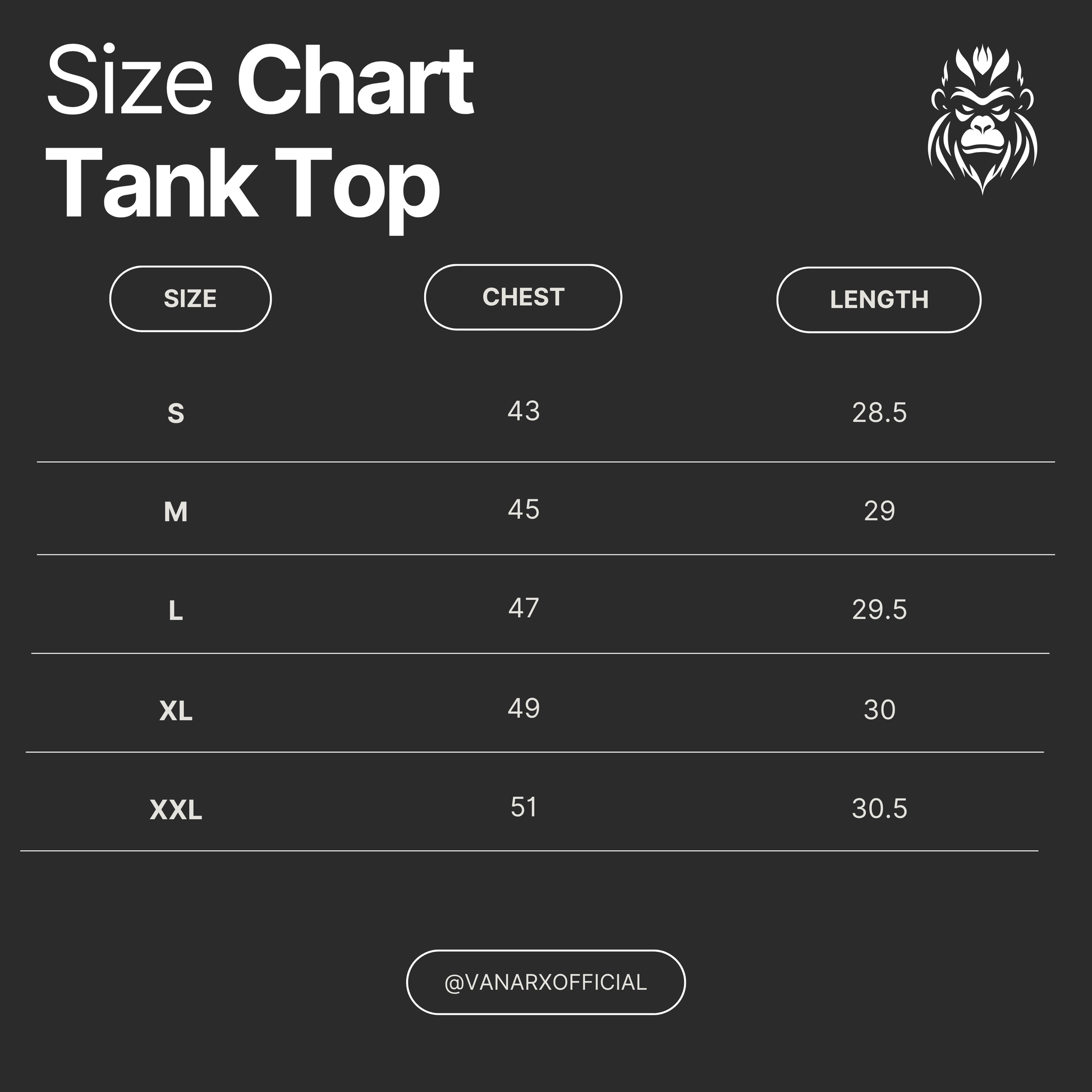Select the XXL size row label

(176, 810)
